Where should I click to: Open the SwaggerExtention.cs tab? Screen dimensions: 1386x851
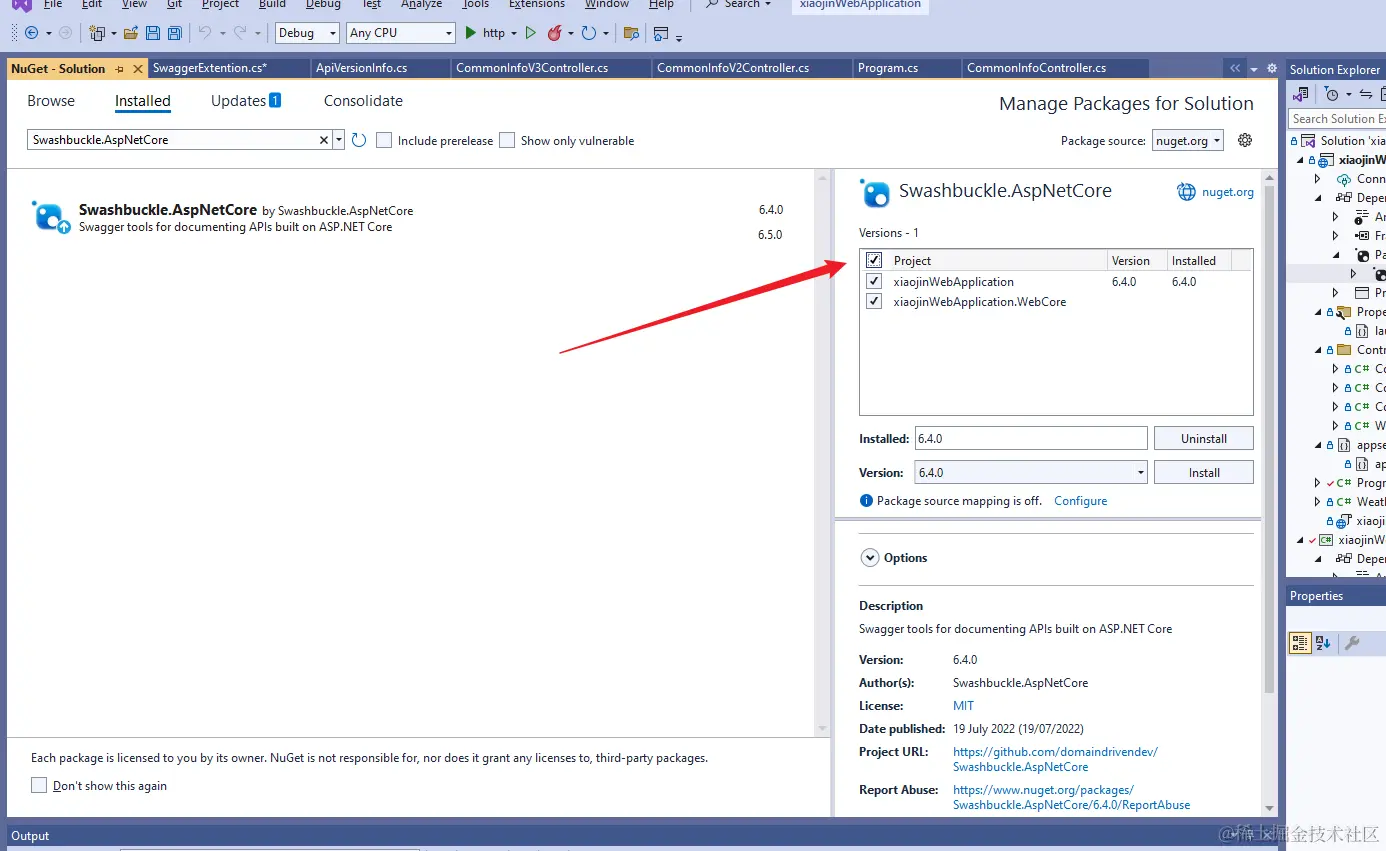(x=229, y=68)
